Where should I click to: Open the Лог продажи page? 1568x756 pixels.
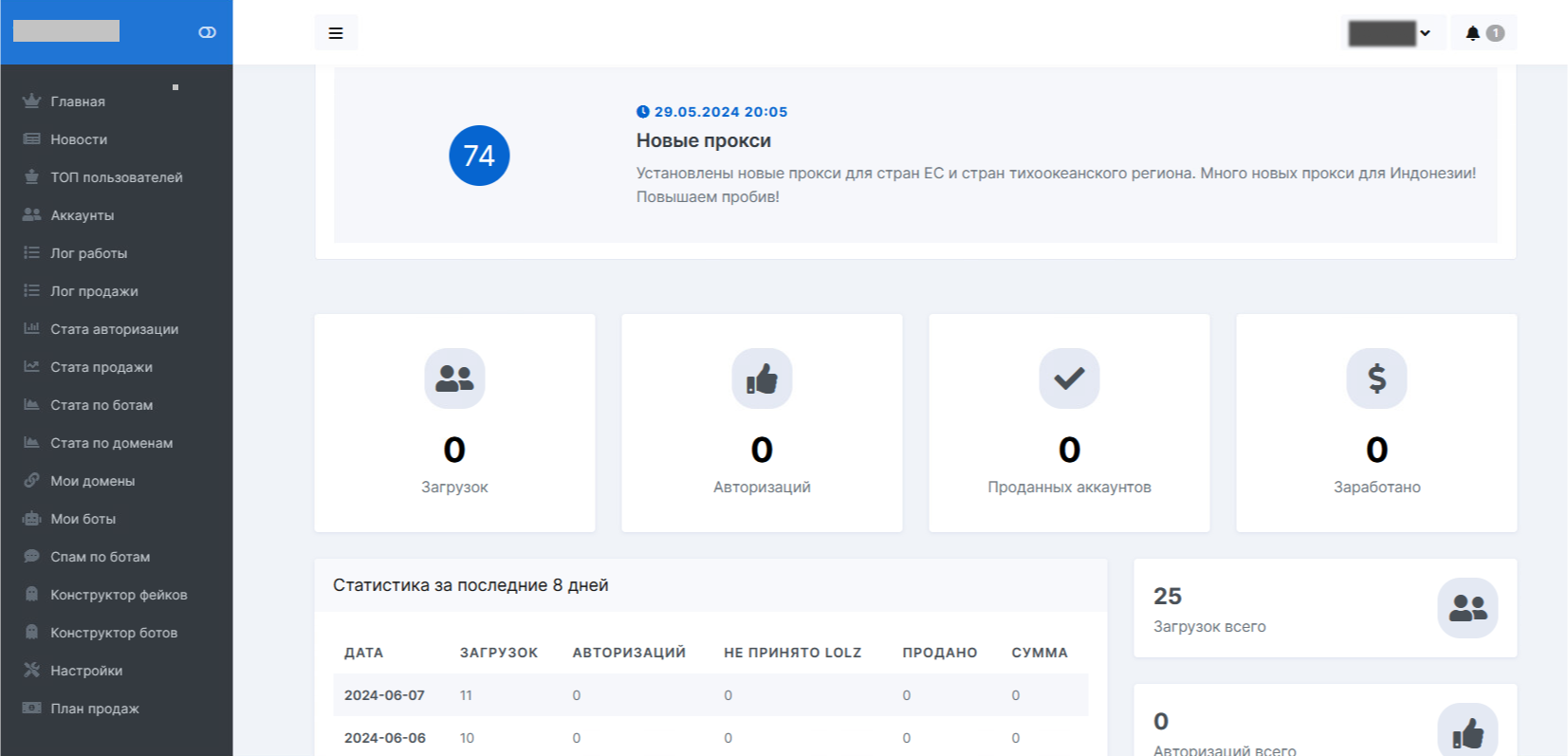coord(94,291)
